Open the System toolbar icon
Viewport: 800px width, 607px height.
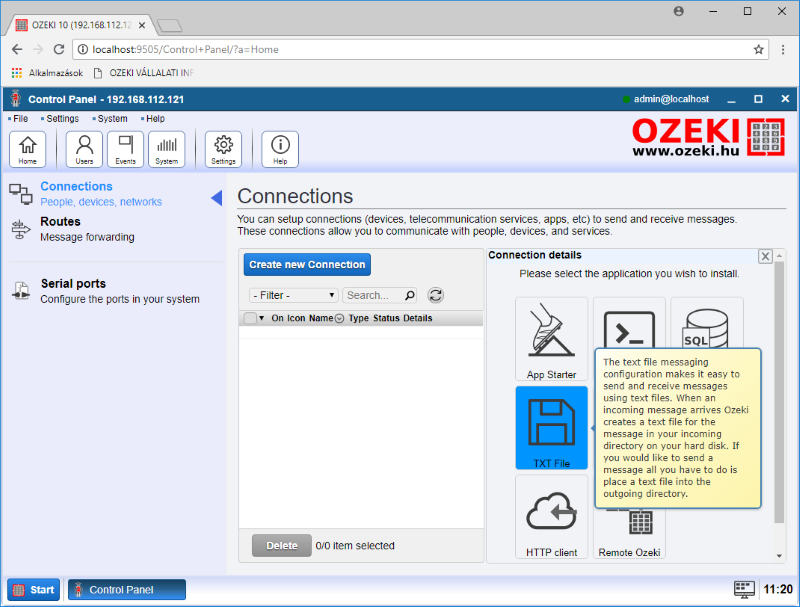(x=167, y=149)
